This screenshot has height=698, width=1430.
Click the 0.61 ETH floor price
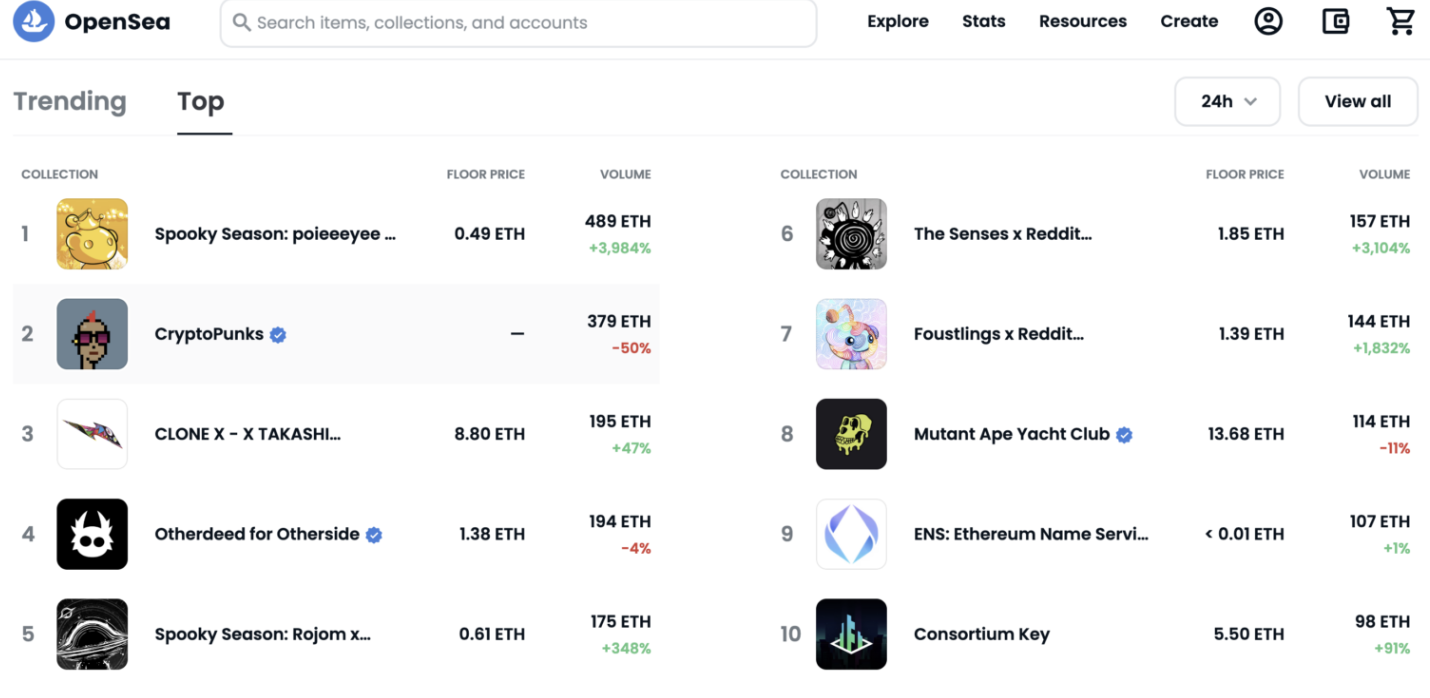(x=492, y=634)
